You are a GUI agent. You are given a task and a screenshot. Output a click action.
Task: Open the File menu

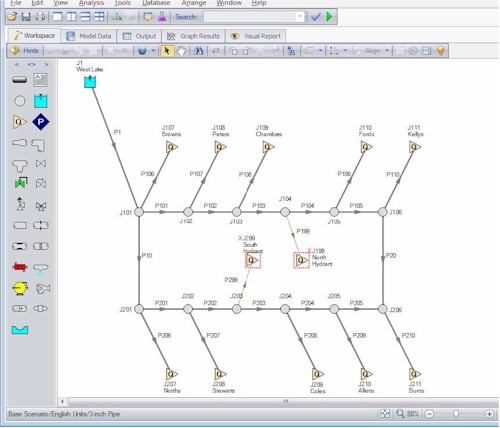coord(16,3)
